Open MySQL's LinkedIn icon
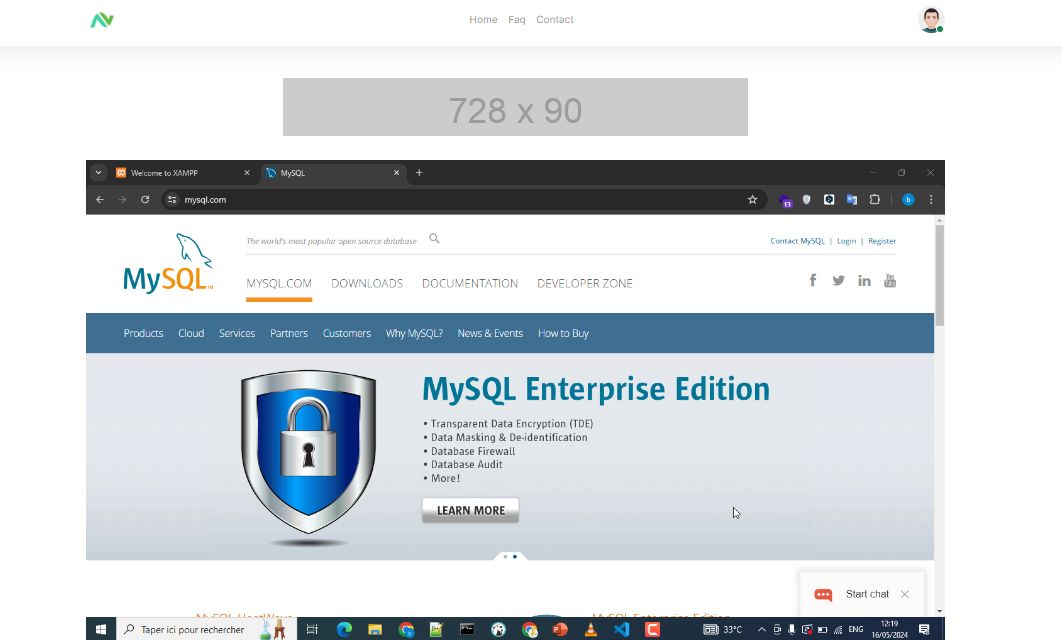This screenshot has width=1062, height=640. (x=864, y=280)
